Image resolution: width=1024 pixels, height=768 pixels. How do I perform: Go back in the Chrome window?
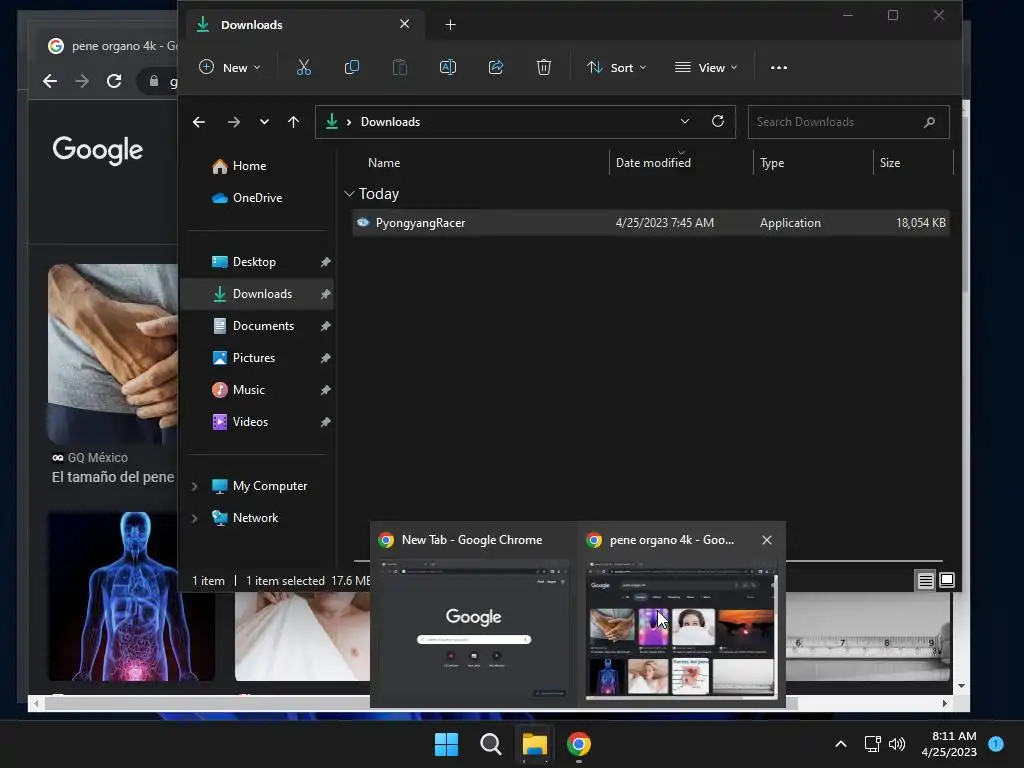[x=50, y=81]
